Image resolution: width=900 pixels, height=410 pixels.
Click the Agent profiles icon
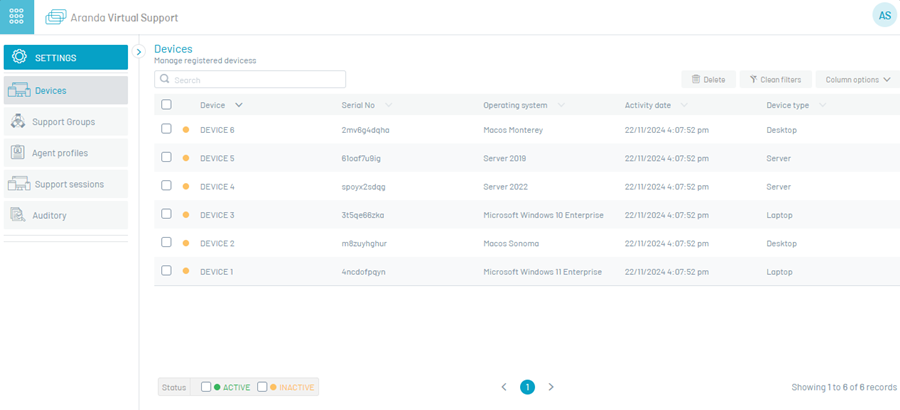click(18, 153)
